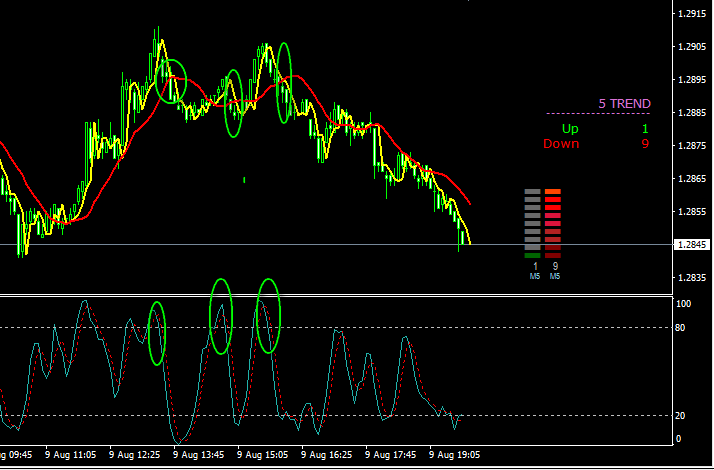Click the stochastic 80 level scale label
The image size is (714, 470).
(x=684, y=327)
